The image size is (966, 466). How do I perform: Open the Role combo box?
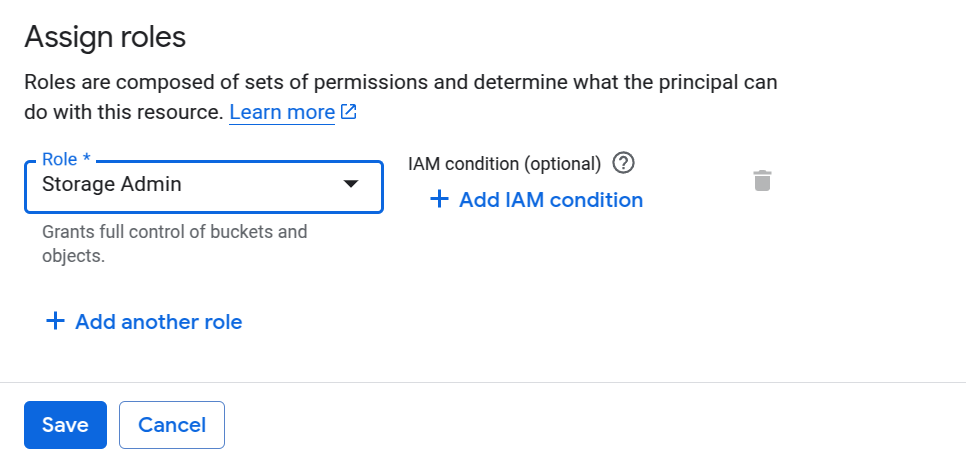pos(204,187)
